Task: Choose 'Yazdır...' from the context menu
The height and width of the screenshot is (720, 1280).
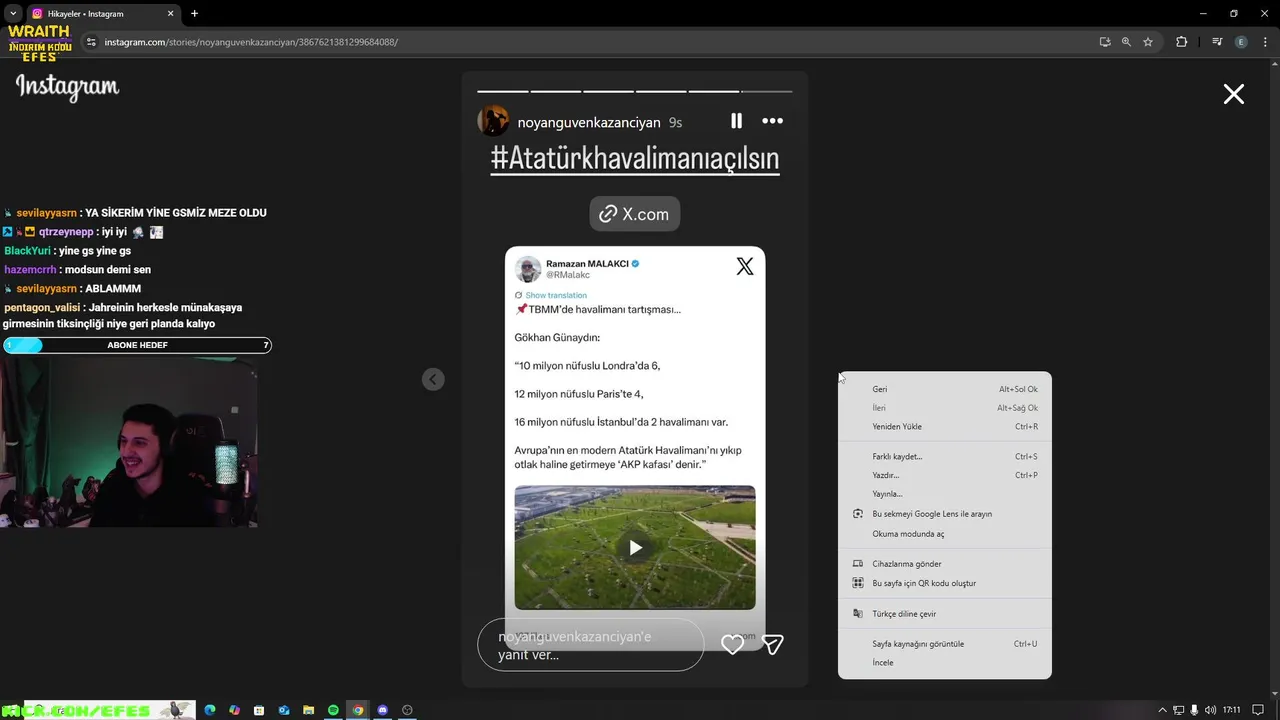Action: click(945, 475)
